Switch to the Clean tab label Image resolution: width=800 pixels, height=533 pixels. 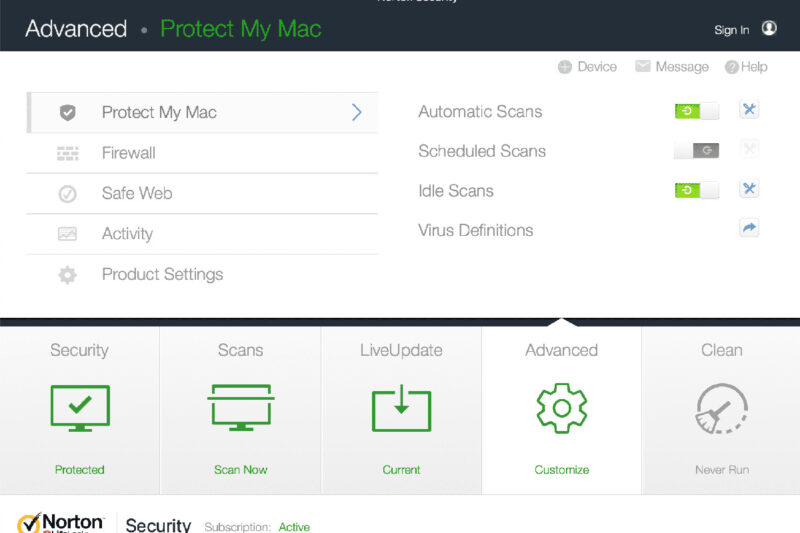tap(721, 350)
